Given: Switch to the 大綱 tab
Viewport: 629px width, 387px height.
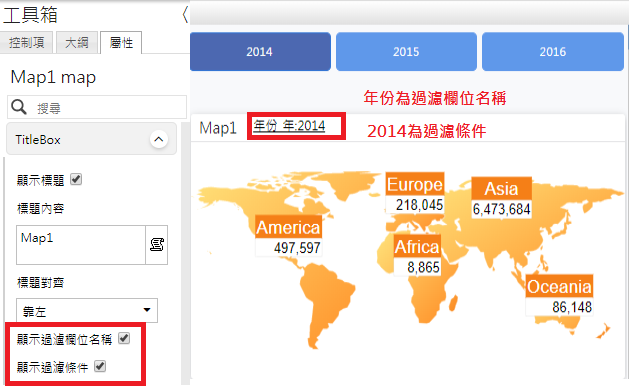Looking at the screenshot, I should pyautogui.click(x=77, y=42).
